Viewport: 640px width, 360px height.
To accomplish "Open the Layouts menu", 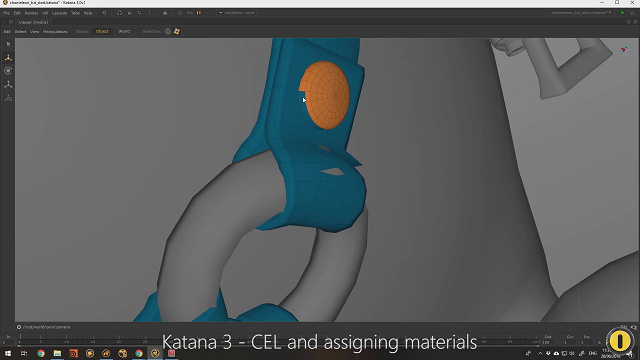I will click(x=60, y=13).
